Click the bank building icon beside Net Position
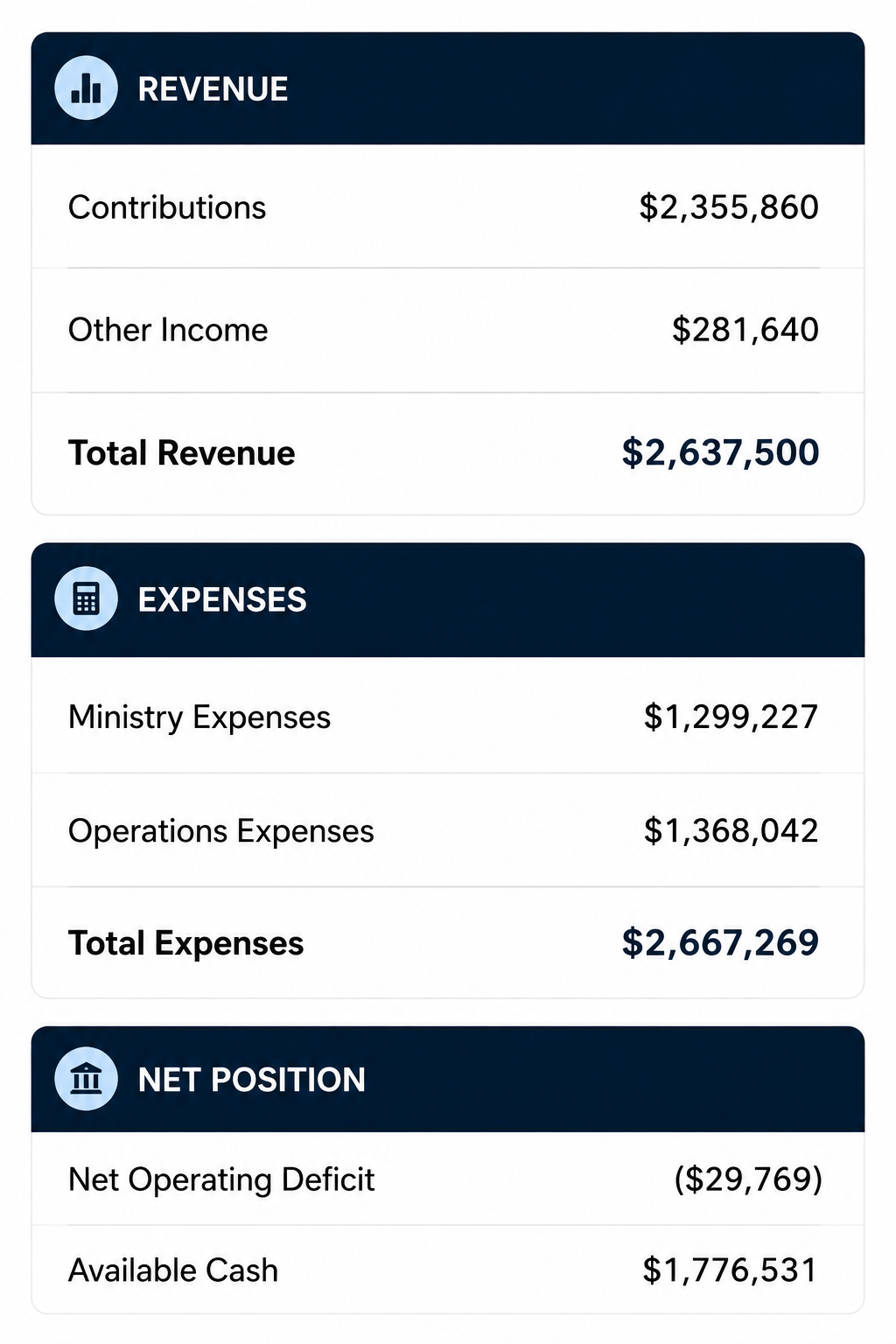 click(86, 1079)
